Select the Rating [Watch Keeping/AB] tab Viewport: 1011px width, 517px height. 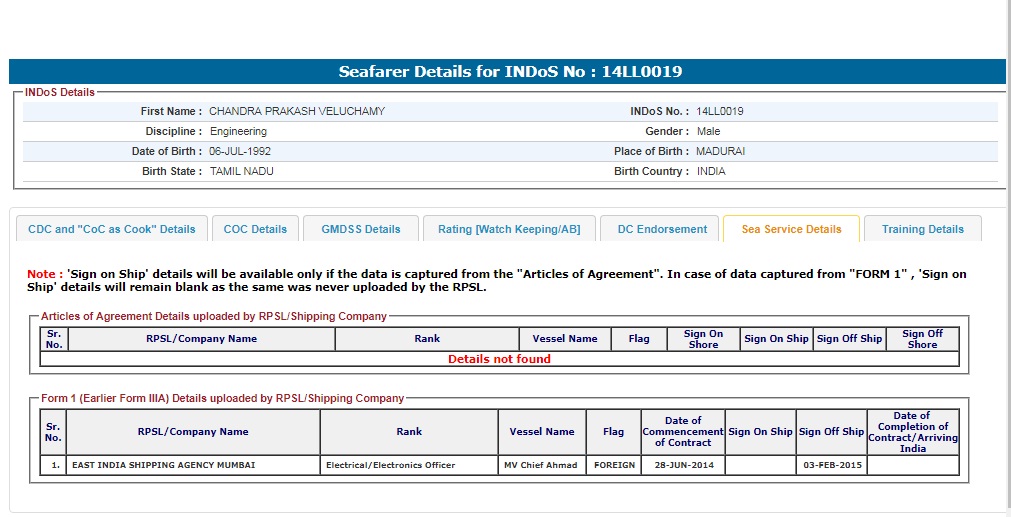(x=509, y=229)
